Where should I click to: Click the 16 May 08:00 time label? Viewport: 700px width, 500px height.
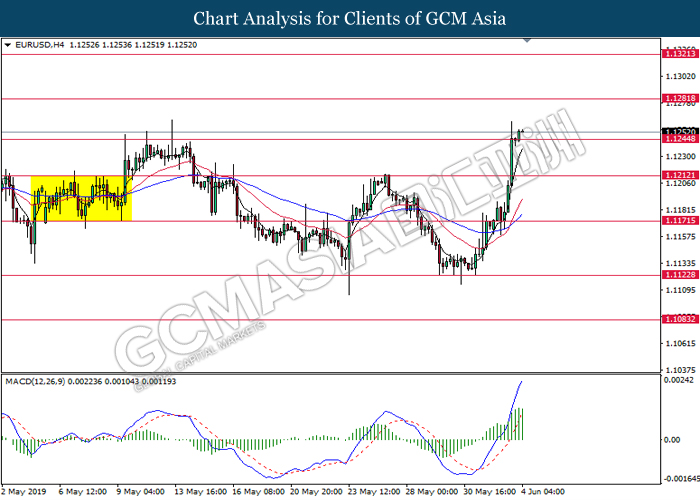click(x=258, y=492)
